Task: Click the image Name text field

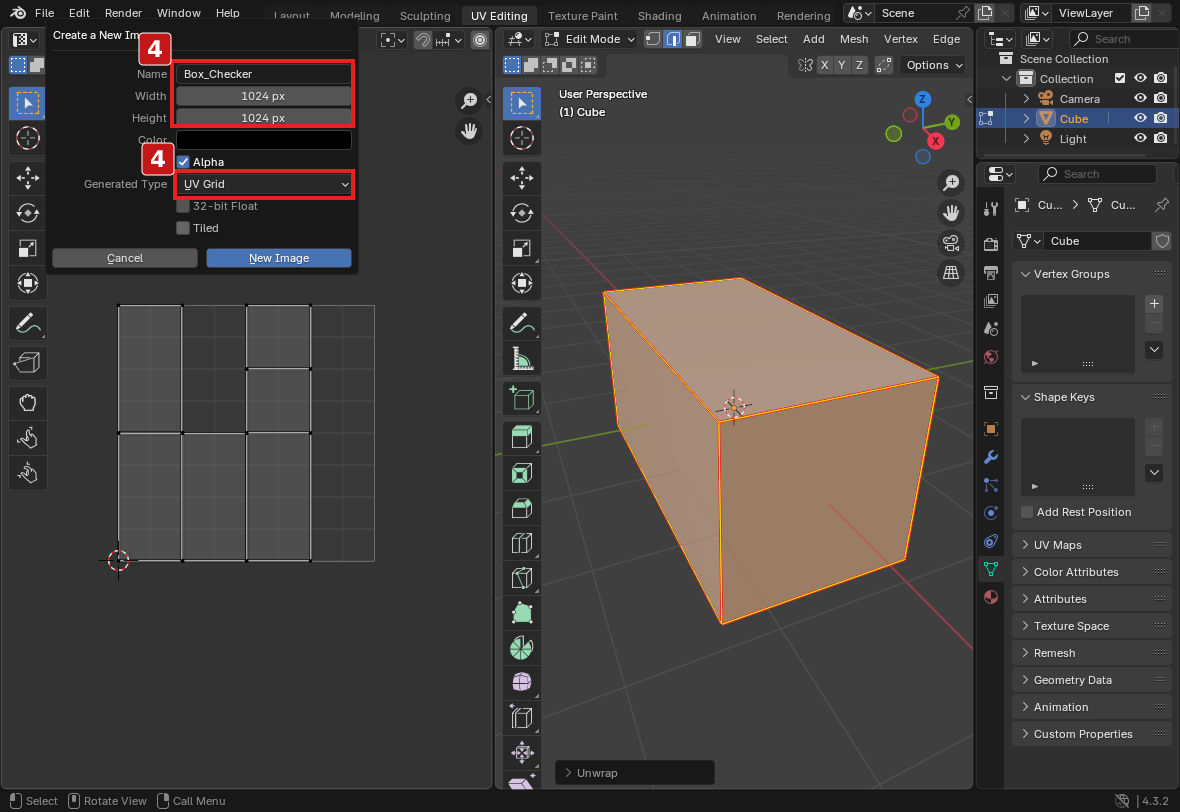Action: (x=263, y=74)
